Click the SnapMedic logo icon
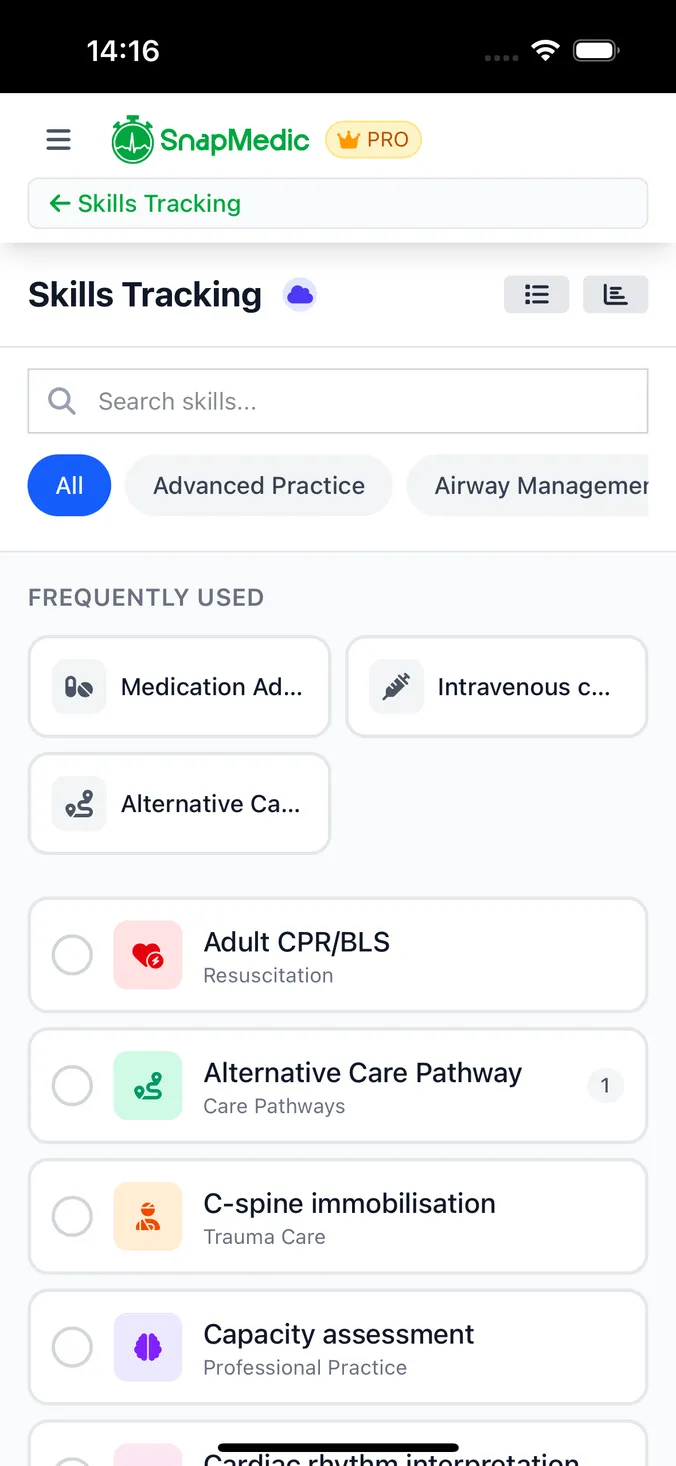676x1466 pixels. pos(133,138)
